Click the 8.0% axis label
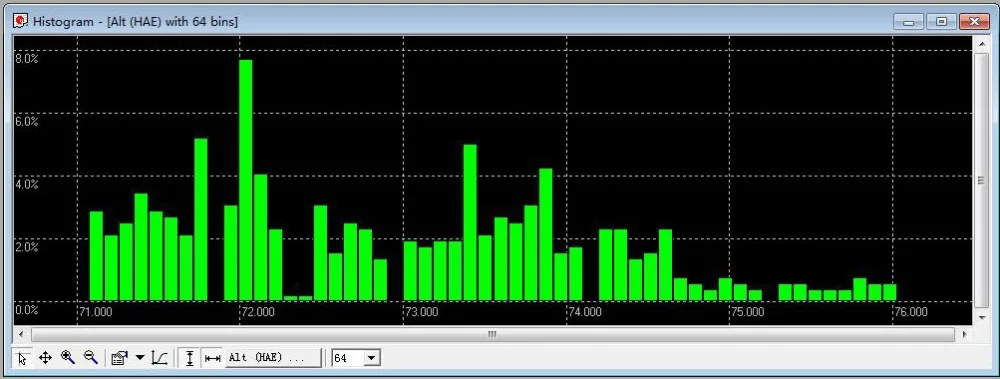This screenshot has height=379, width=1000. (27, 58)
